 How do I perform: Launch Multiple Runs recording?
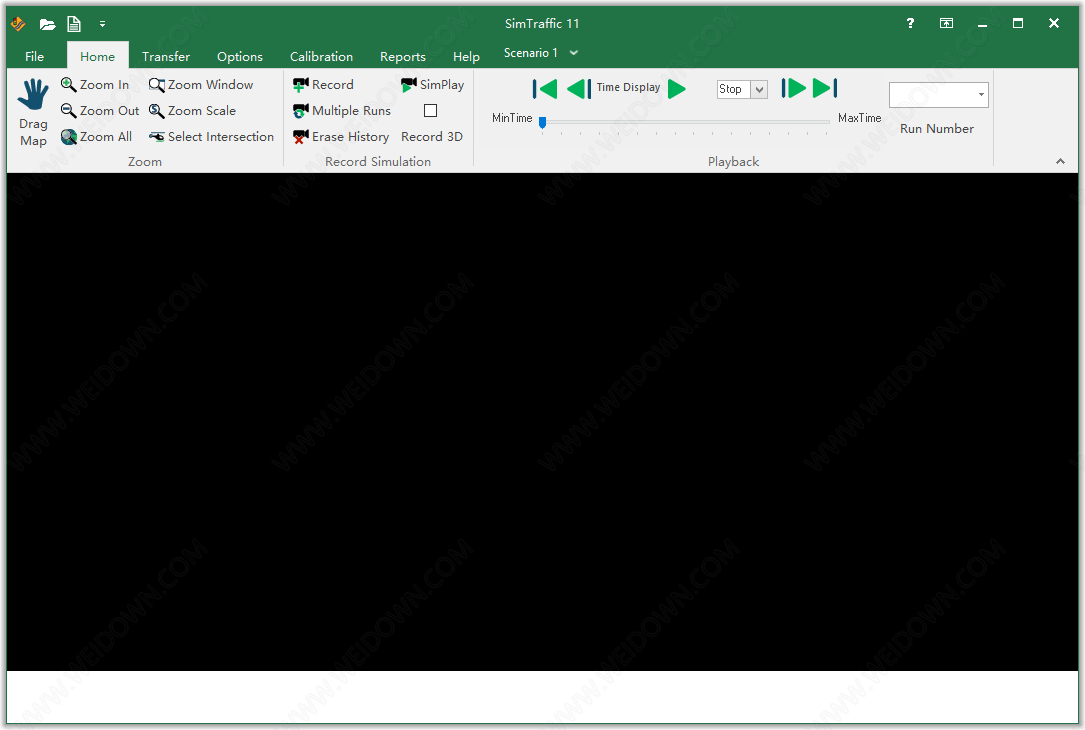(342, 111)
